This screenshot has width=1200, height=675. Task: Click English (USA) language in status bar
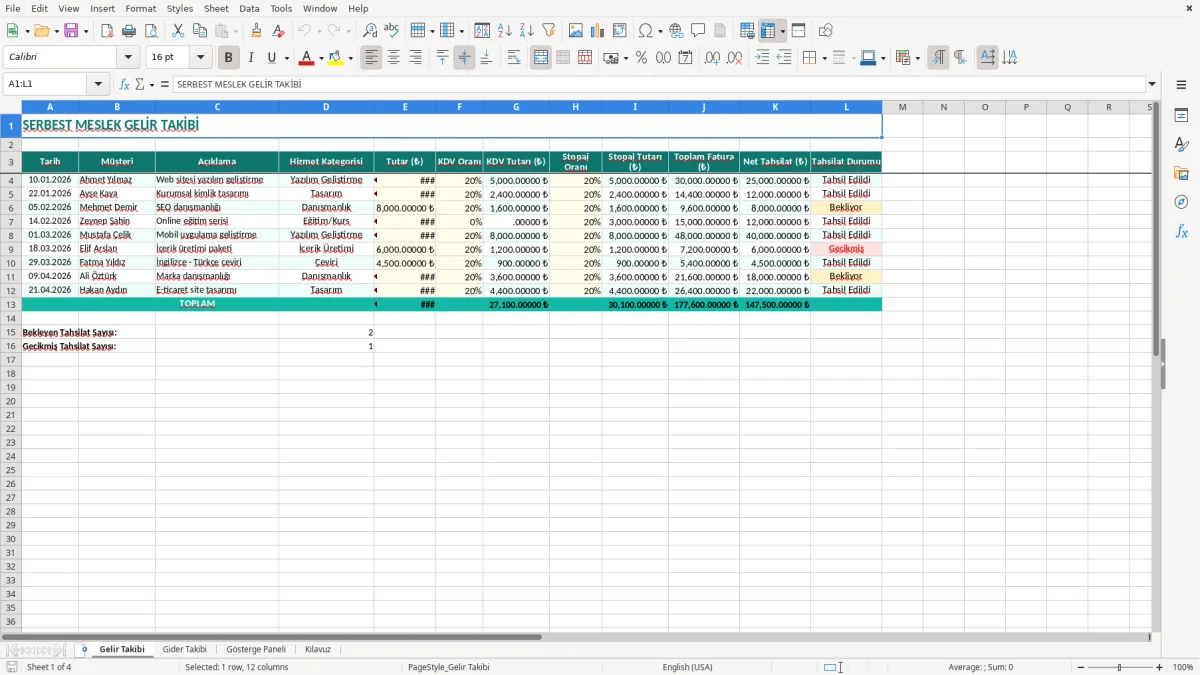tap(687, 667)
